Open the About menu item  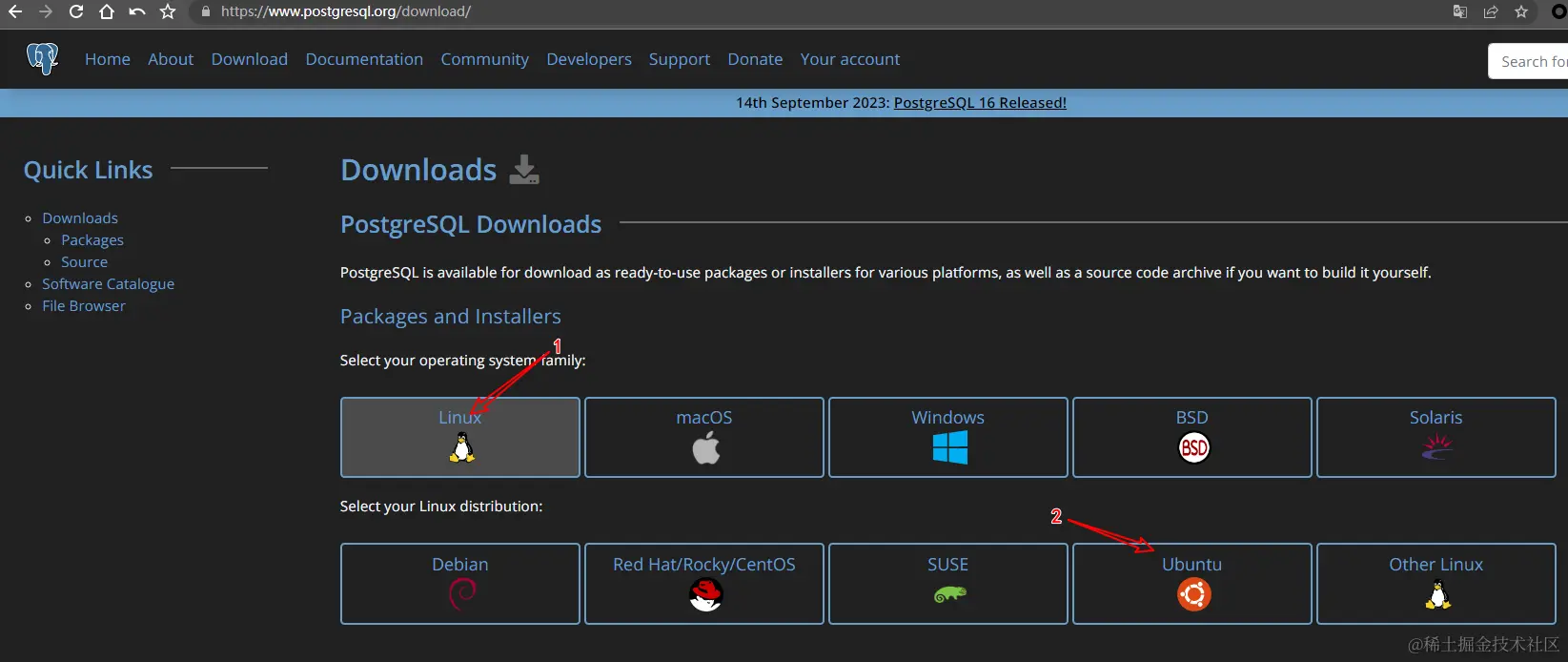pos(171,59)
